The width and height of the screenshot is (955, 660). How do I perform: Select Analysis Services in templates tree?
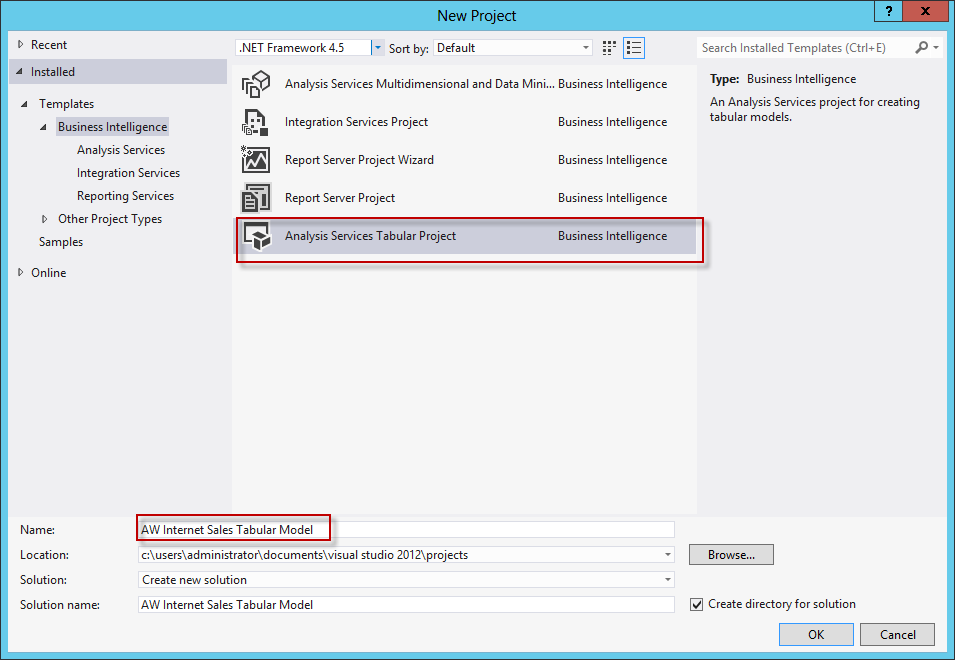pos(121,150)
